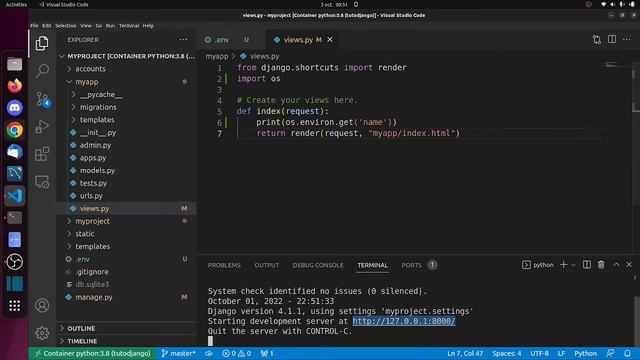
Task: Change Spaces: 4 indentation setting
Action: (x=507, y=353)
